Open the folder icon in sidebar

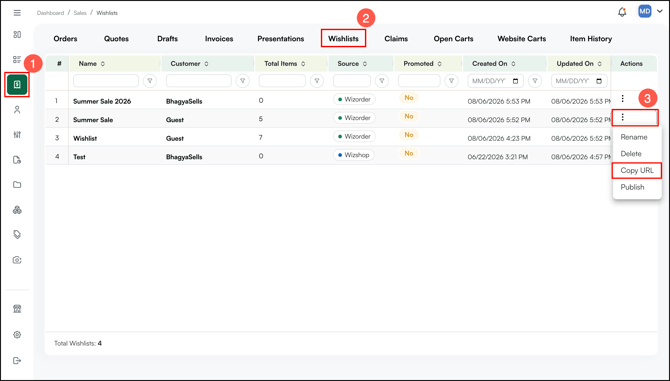pyautogui.click(x=17, y=185)
